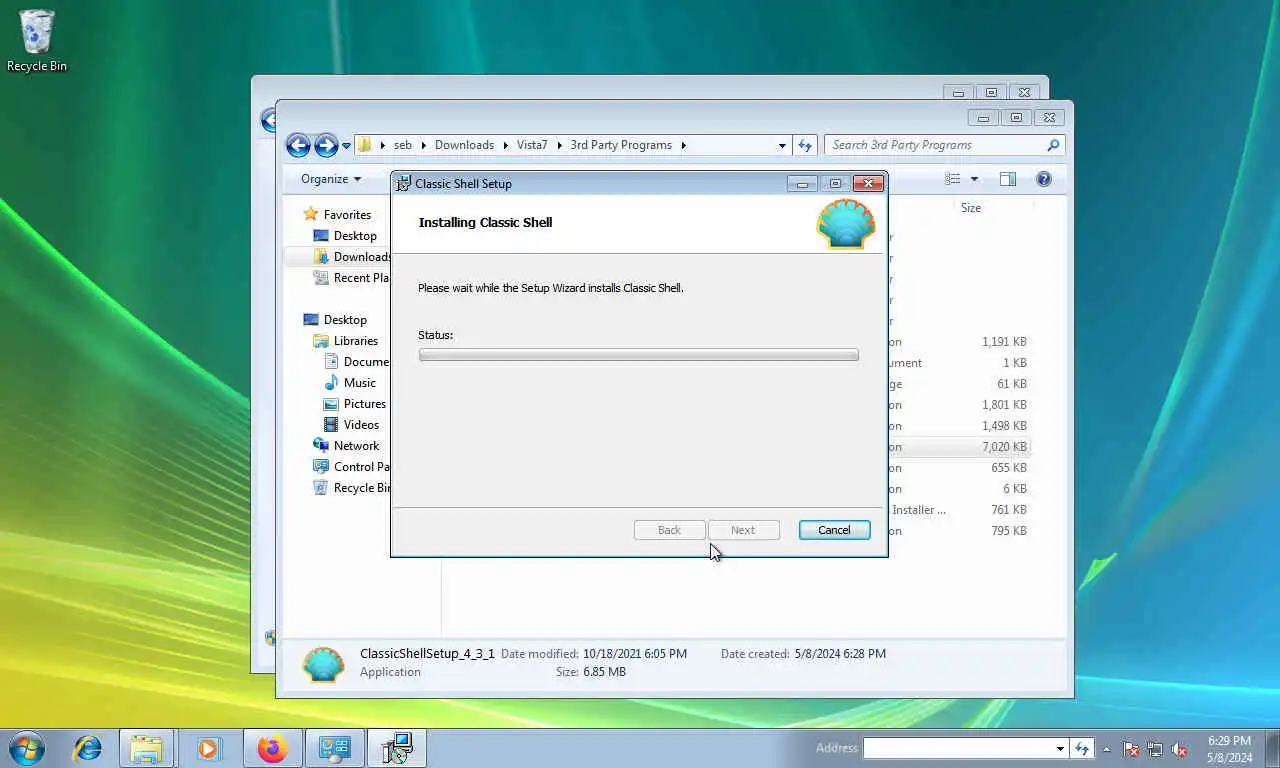
Task: Select the Desktop root tree item
Action: [335, 320]
